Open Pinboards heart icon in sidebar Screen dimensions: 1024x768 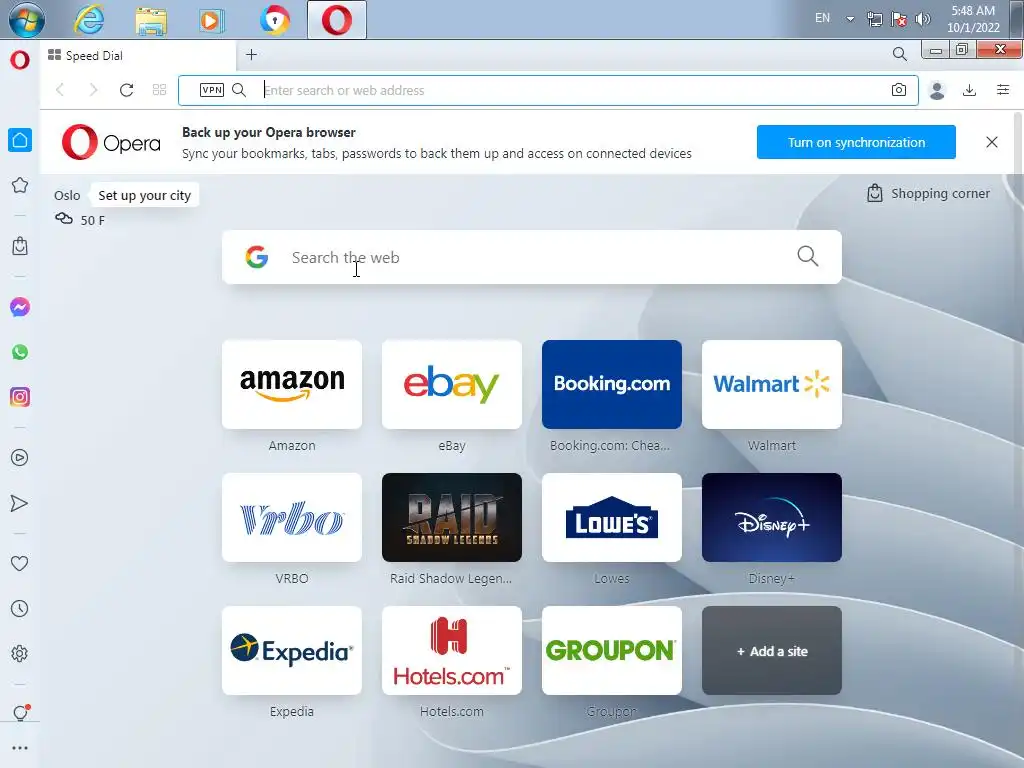click(20, 563)
